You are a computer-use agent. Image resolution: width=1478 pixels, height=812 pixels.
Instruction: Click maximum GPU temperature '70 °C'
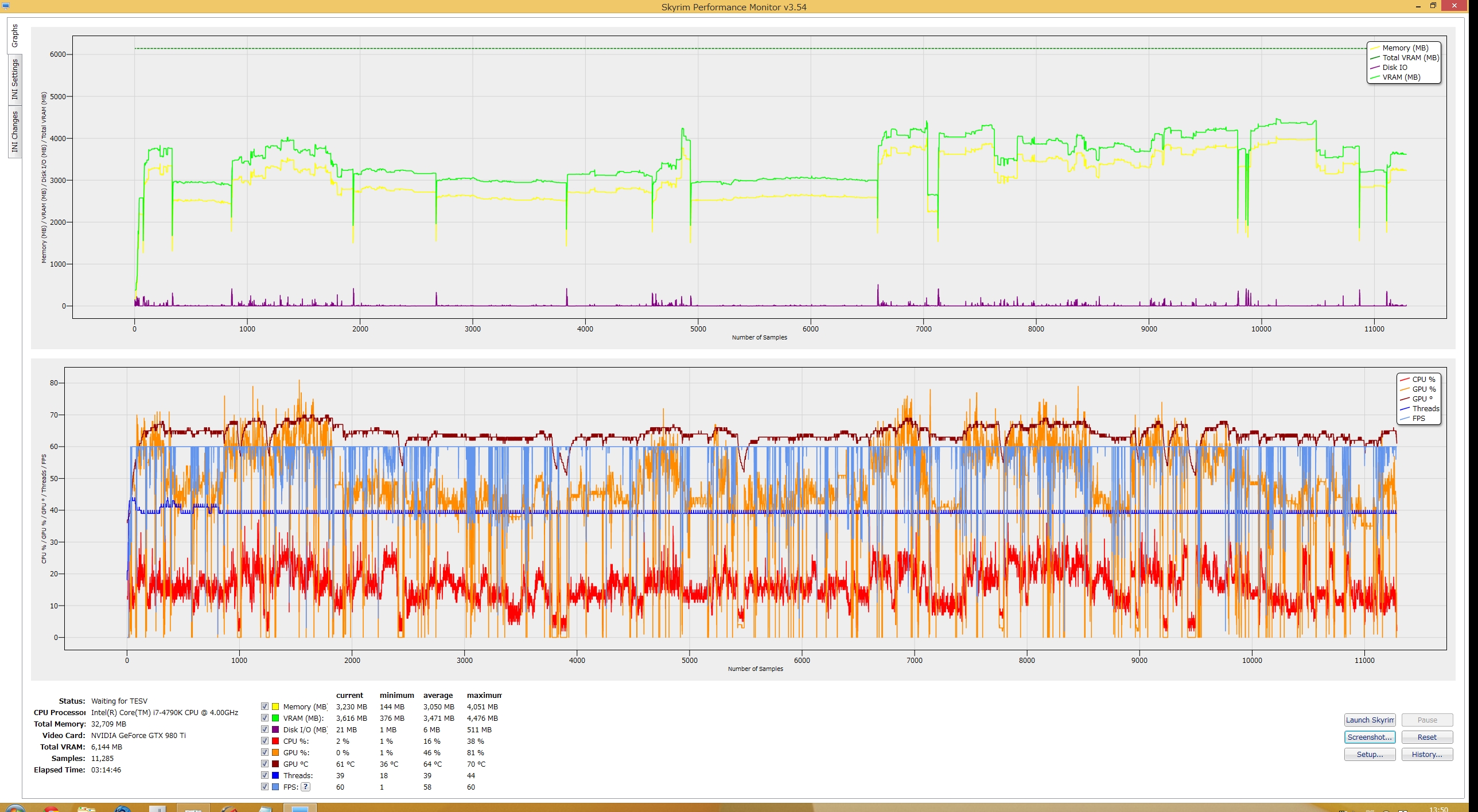tap(476, 764)
